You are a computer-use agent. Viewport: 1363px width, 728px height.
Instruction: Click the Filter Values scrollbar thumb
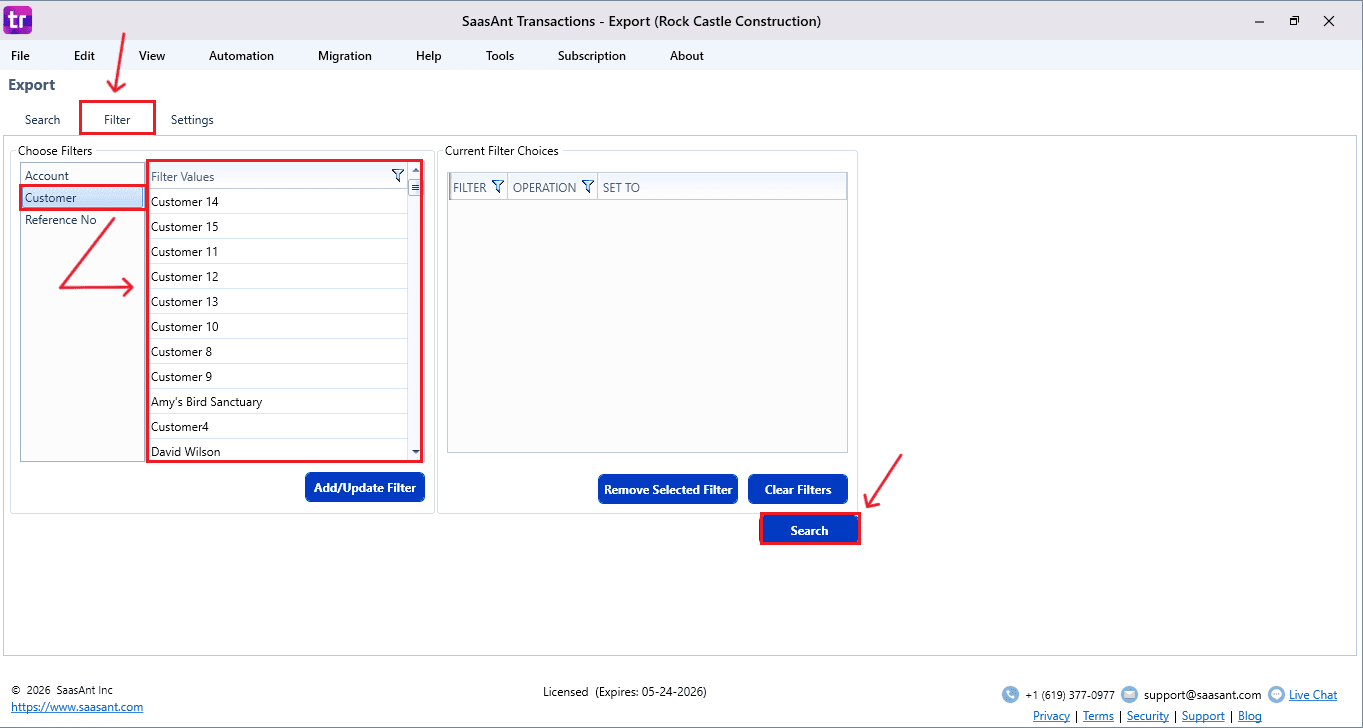[x=415, y=187]
